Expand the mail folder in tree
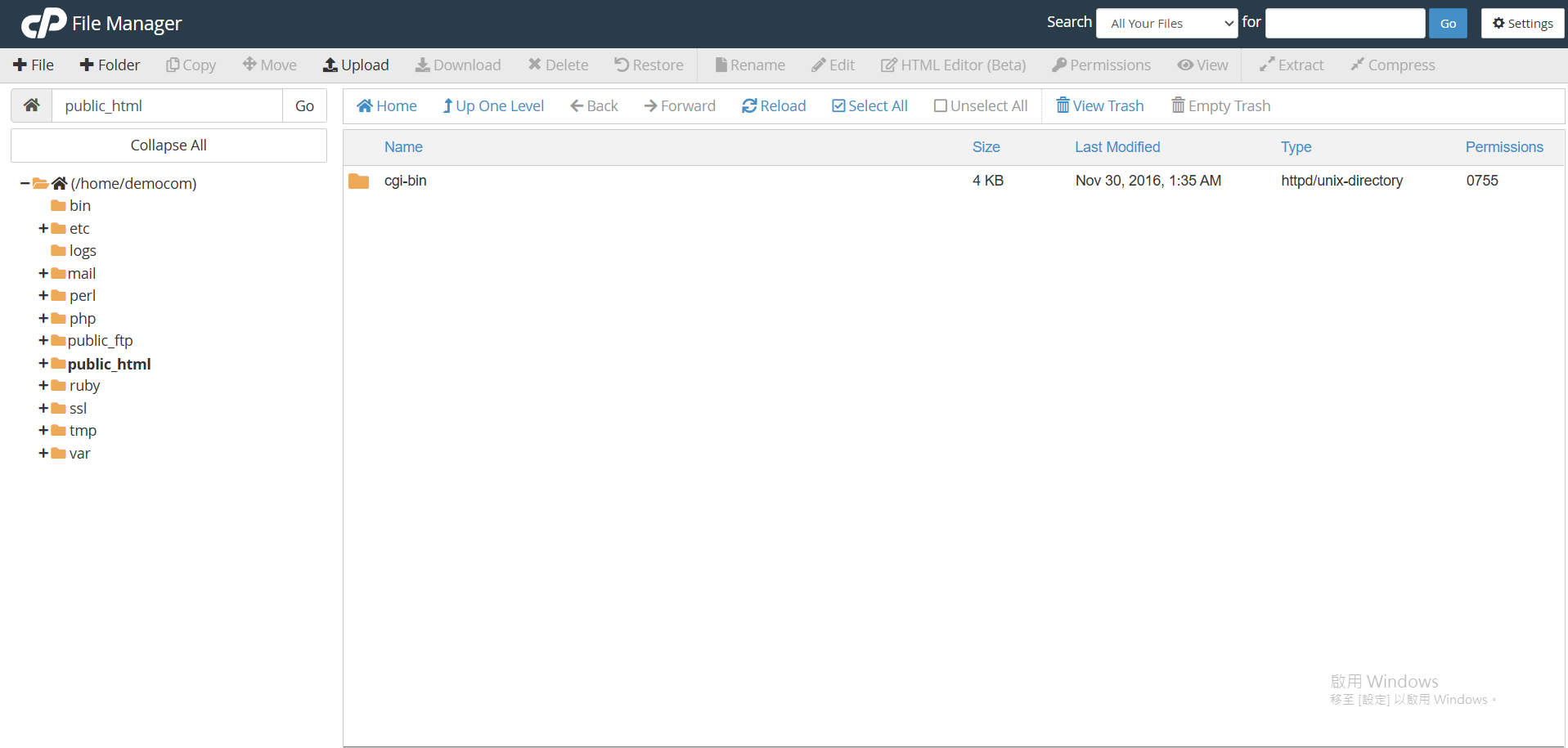 point(43,274)
